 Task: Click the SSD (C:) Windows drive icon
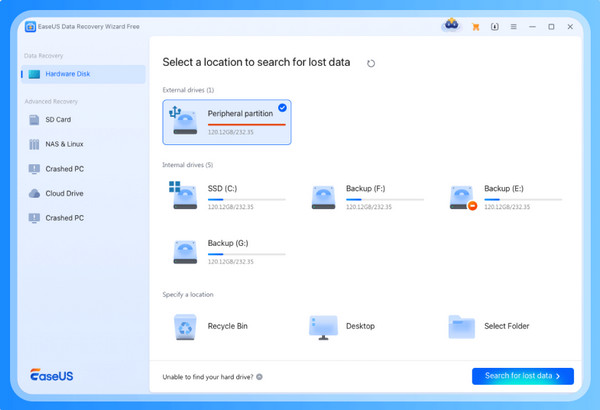[x=183, y=195]
